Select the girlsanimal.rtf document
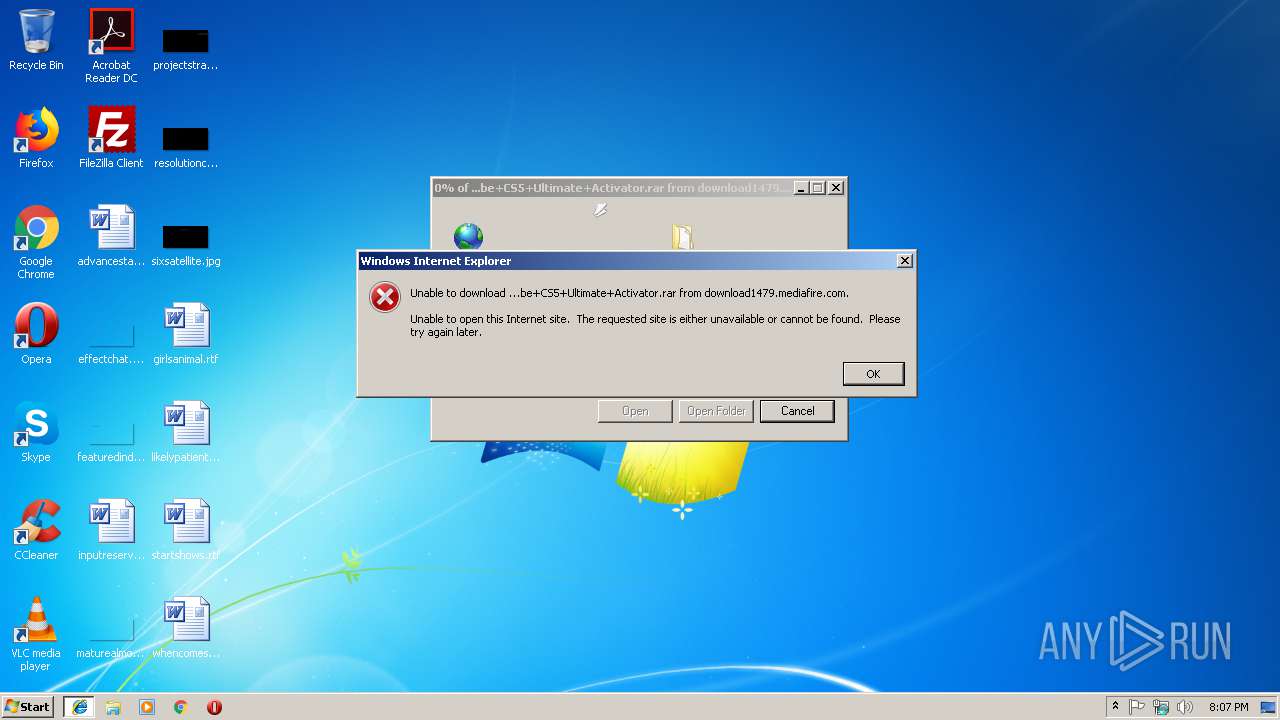 click(186, 334)
